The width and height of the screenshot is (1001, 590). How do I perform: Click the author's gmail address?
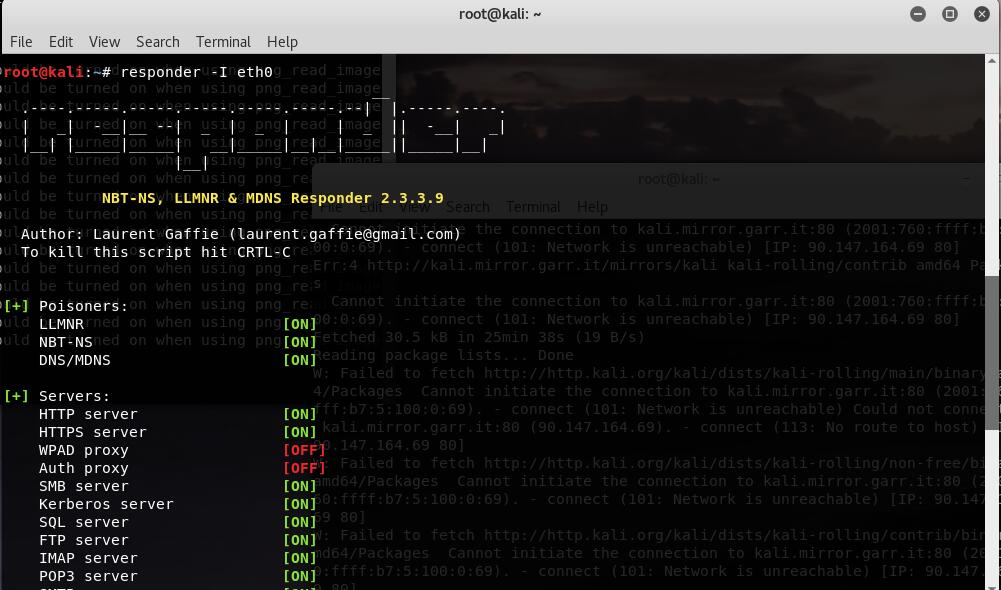[345, 234]
